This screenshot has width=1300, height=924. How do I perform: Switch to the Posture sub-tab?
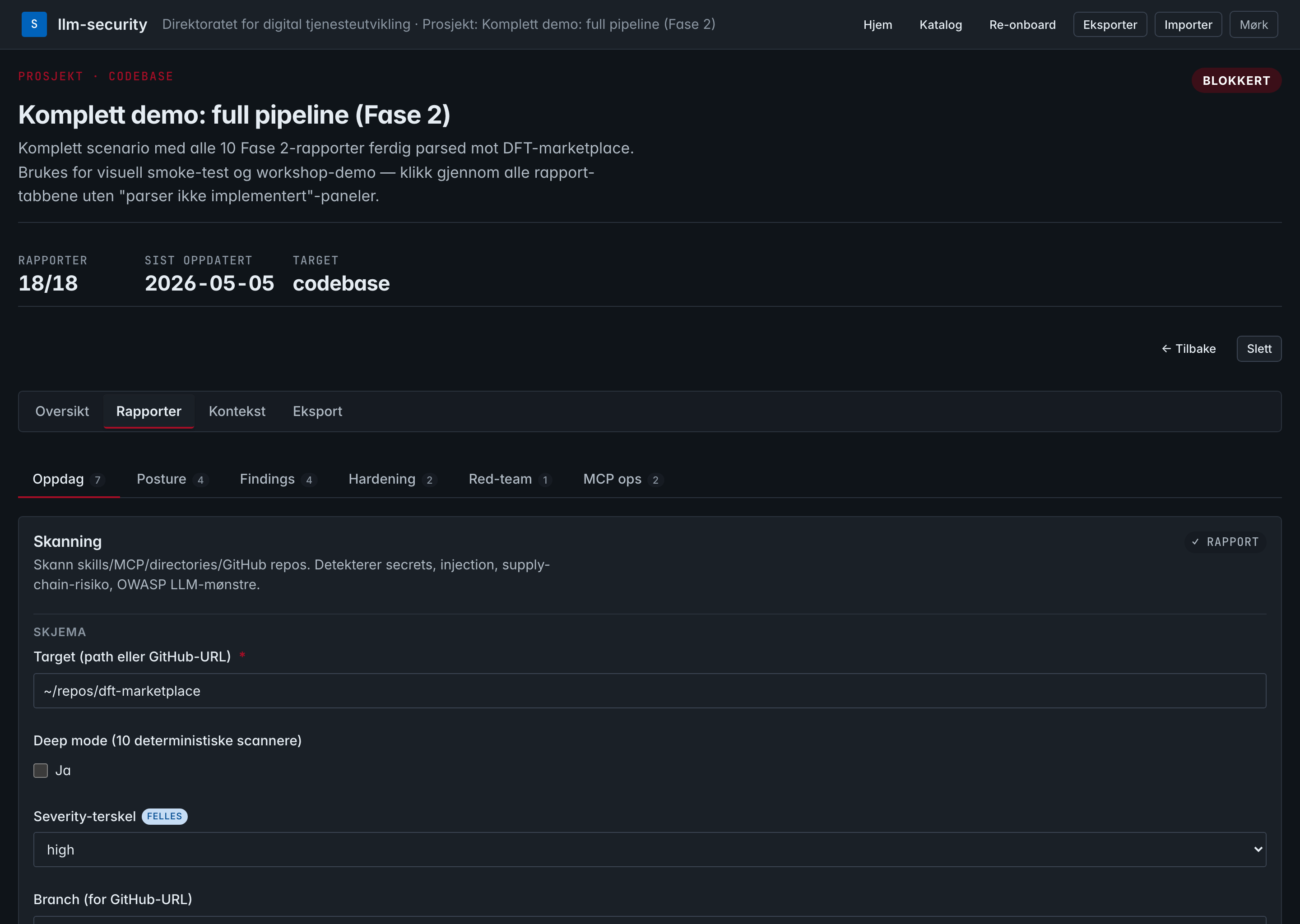172,479
